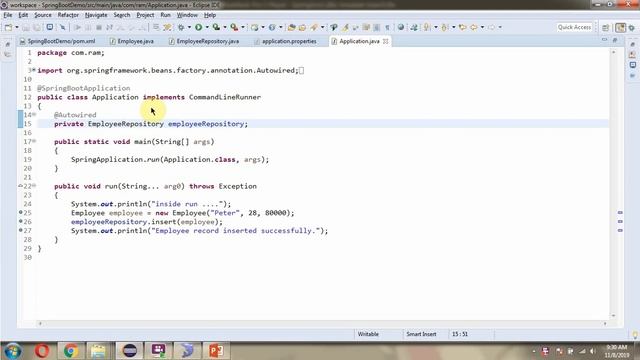
Task: Click overview ruler marker for line 25
Action: pyautogui.click(x=620, y=213)
